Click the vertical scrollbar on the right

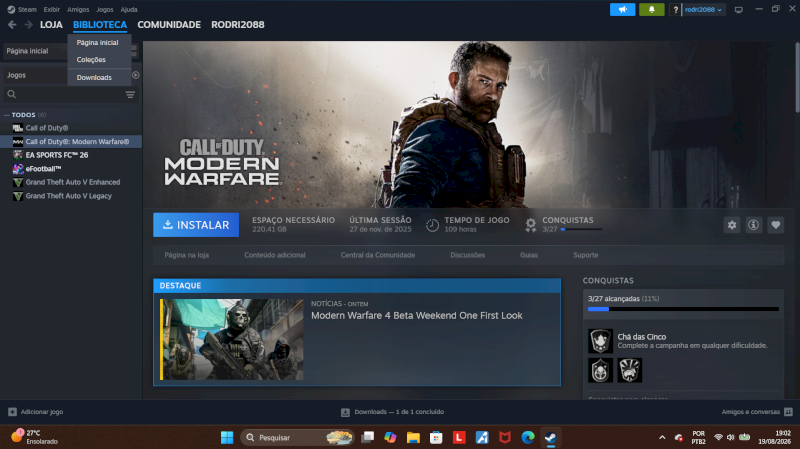tap(797, 78)
